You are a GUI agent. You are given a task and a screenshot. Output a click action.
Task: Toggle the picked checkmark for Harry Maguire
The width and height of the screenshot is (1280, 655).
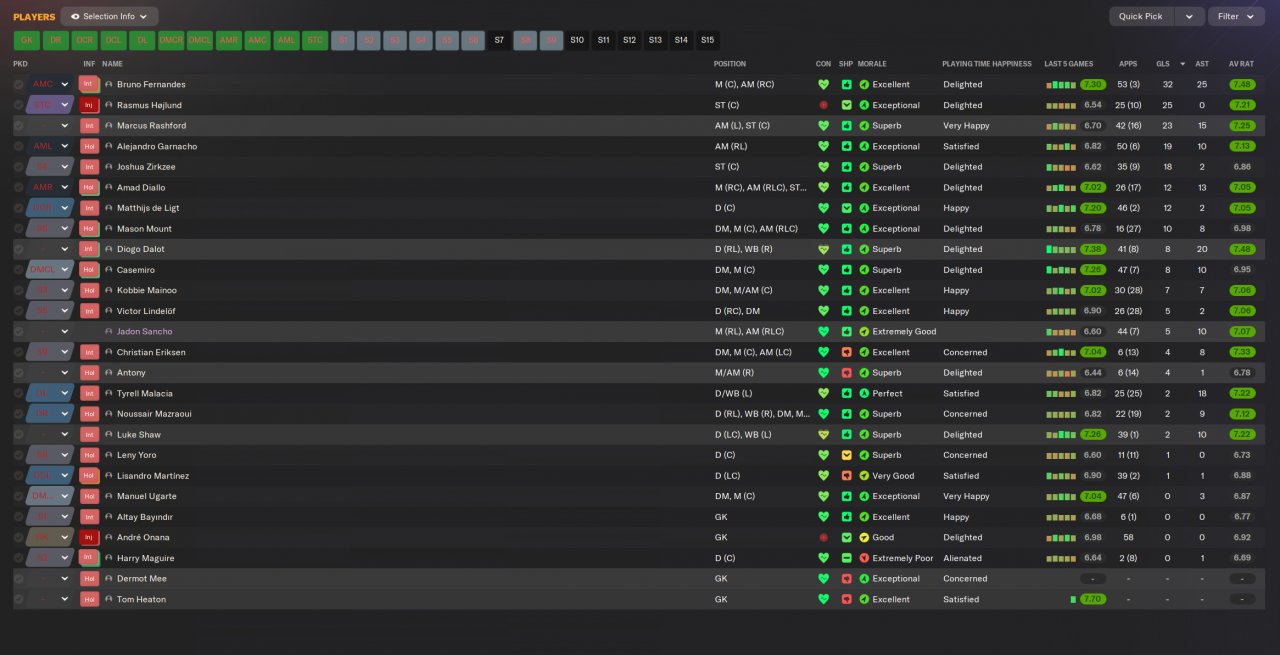coord(18,558)
